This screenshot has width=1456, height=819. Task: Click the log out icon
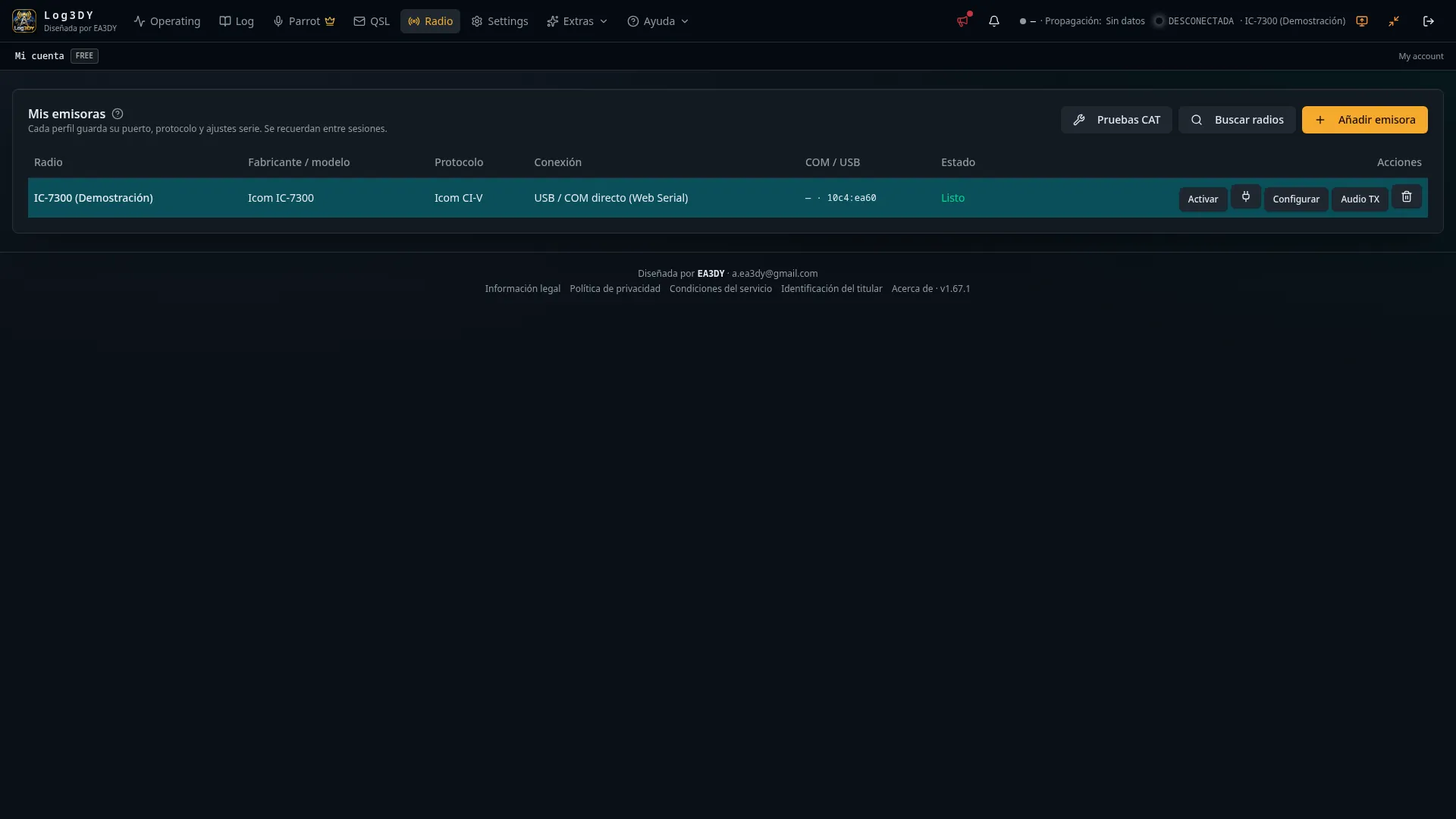[x=1429, y=21]
